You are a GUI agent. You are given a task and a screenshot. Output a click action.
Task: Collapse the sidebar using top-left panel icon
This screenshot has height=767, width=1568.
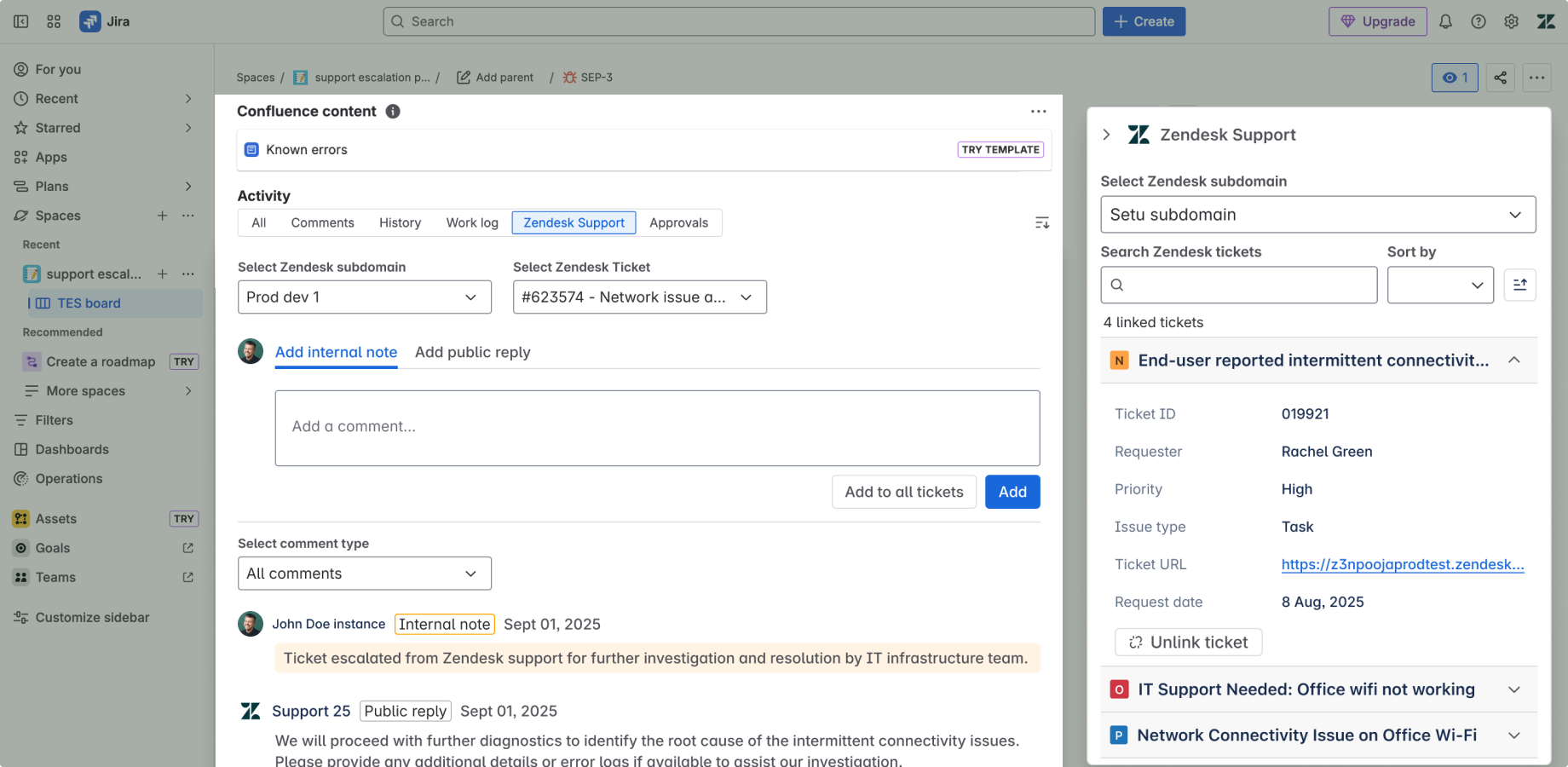pos(21,21)
